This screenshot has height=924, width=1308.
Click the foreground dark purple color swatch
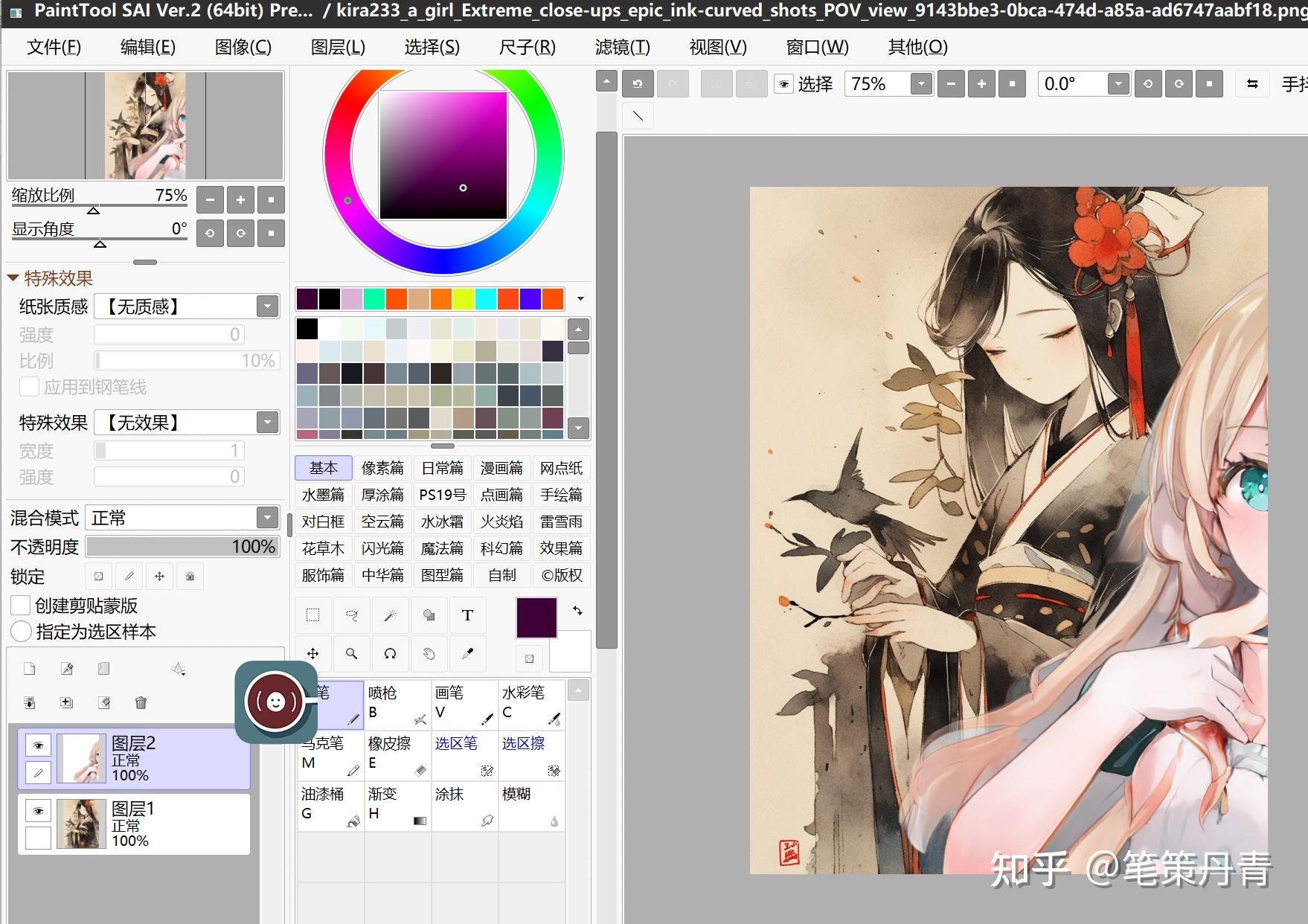point(536,617)
